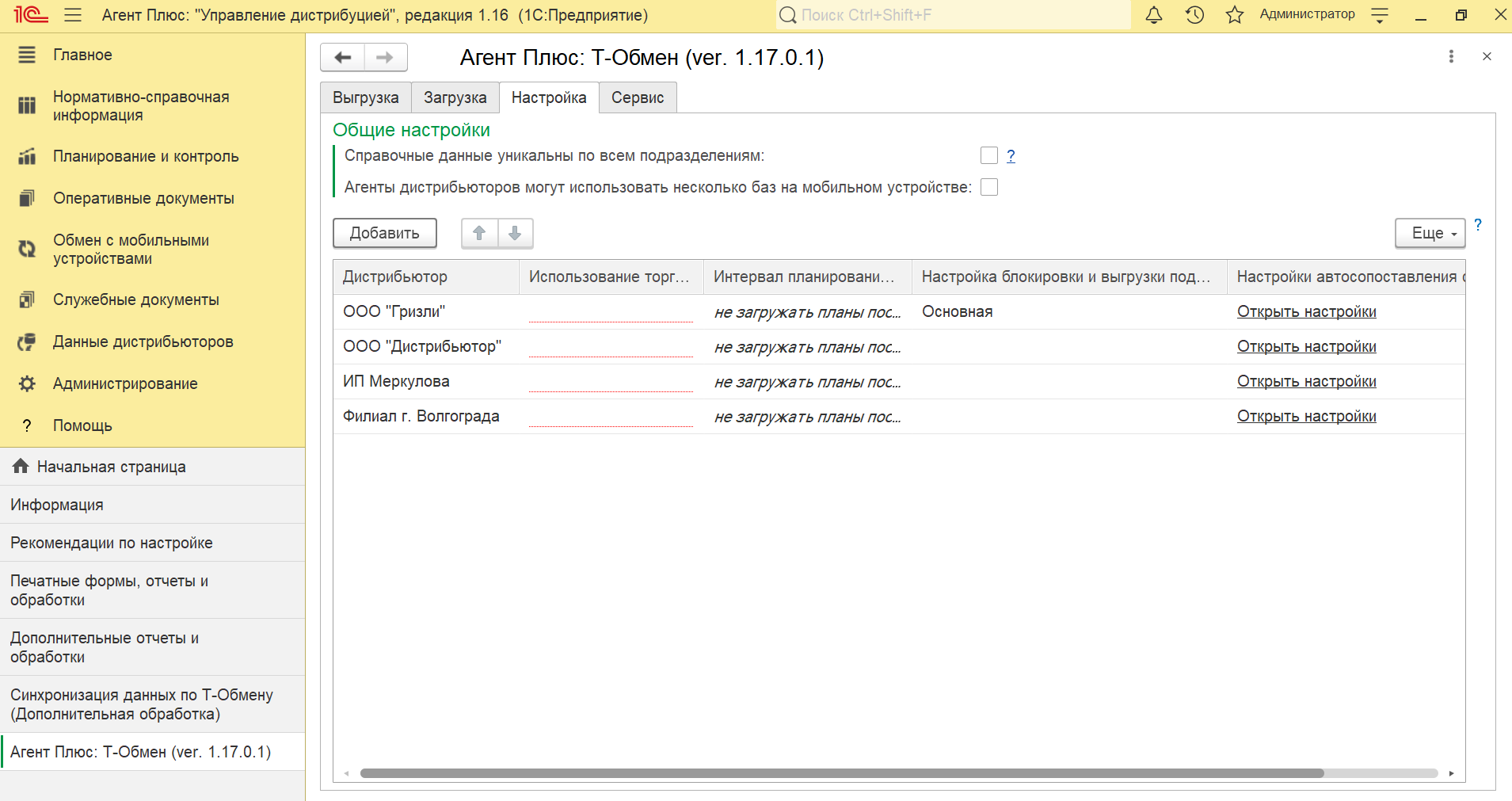Open service settings icon next to Администратор

point(1380,15)
